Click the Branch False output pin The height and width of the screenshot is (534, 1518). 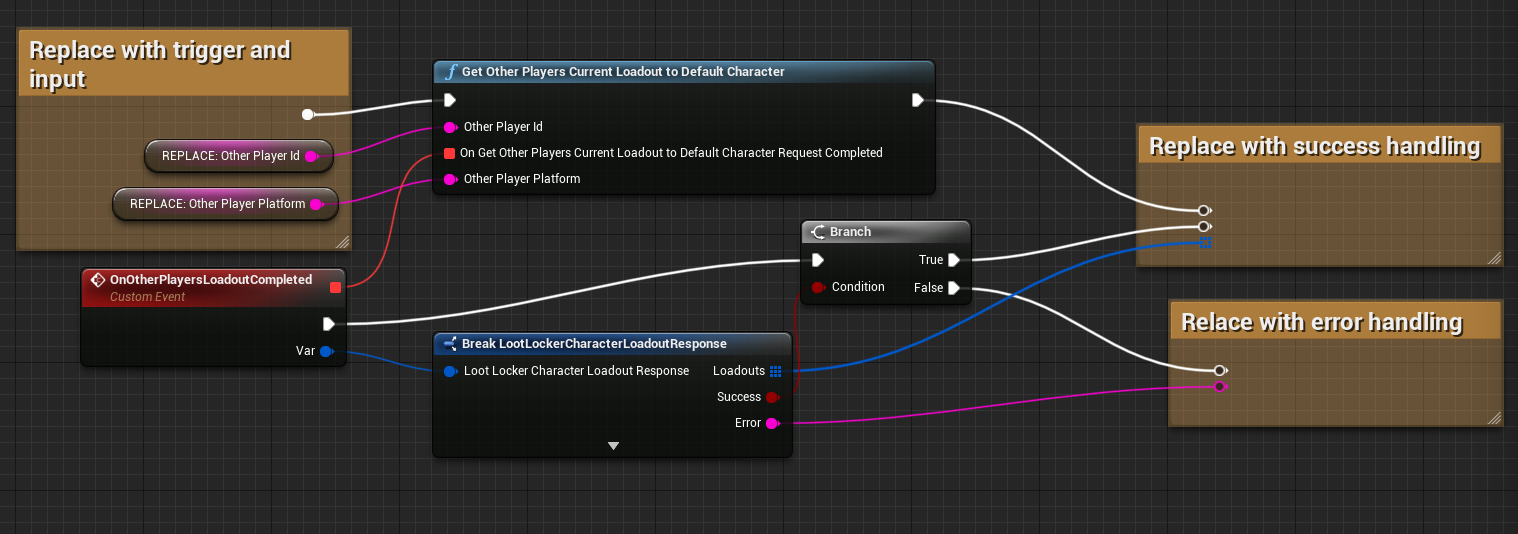click(953, 288)
